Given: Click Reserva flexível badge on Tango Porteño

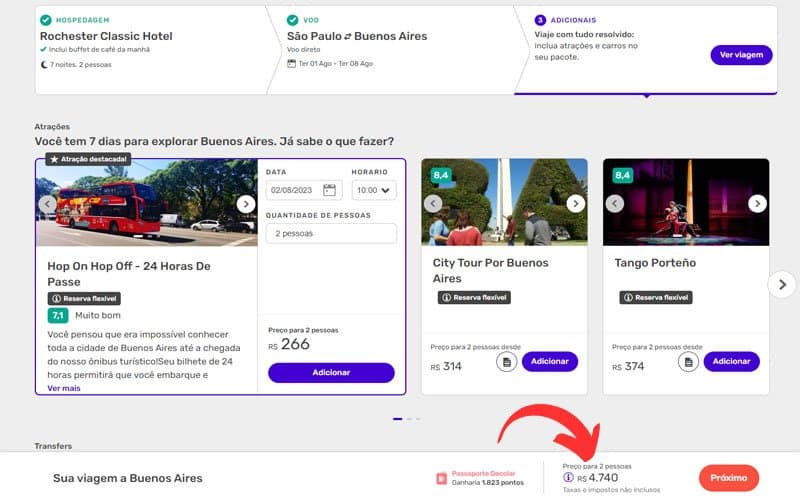Looking at the screenshot, I should point(656,297).
